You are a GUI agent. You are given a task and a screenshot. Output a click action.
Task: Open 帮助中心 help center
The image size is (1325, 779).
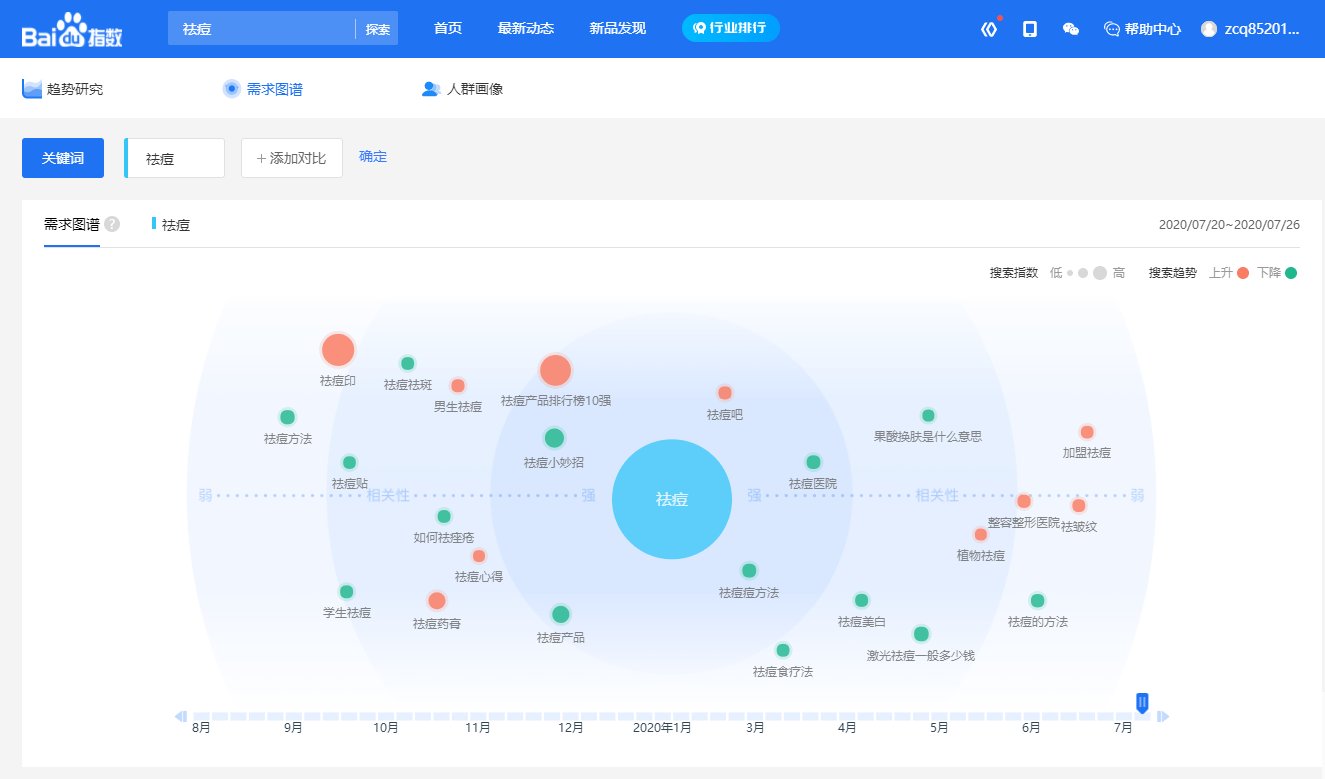coord(1142,29)
